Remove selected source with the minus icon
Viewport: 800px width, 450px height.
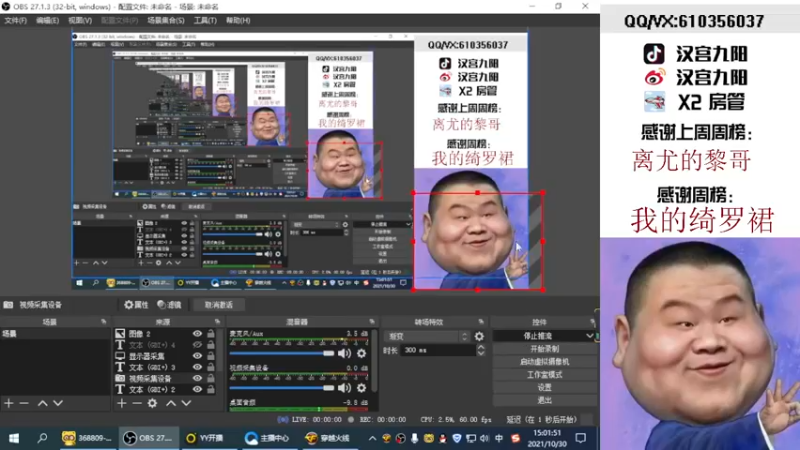(x=137, y=403)
